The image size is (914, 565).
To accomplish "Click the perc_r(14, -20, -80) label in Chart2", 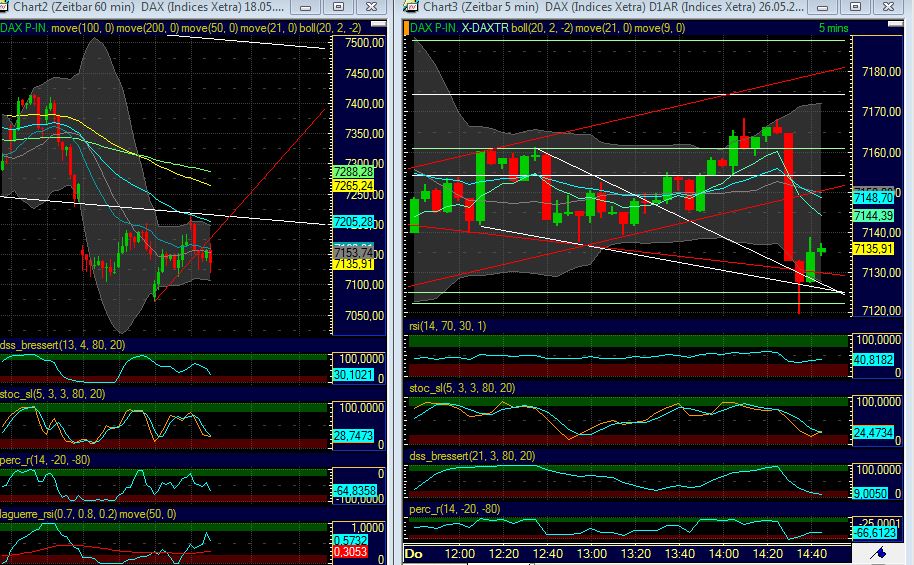I will pyautogui.click(x=45, y=459).
